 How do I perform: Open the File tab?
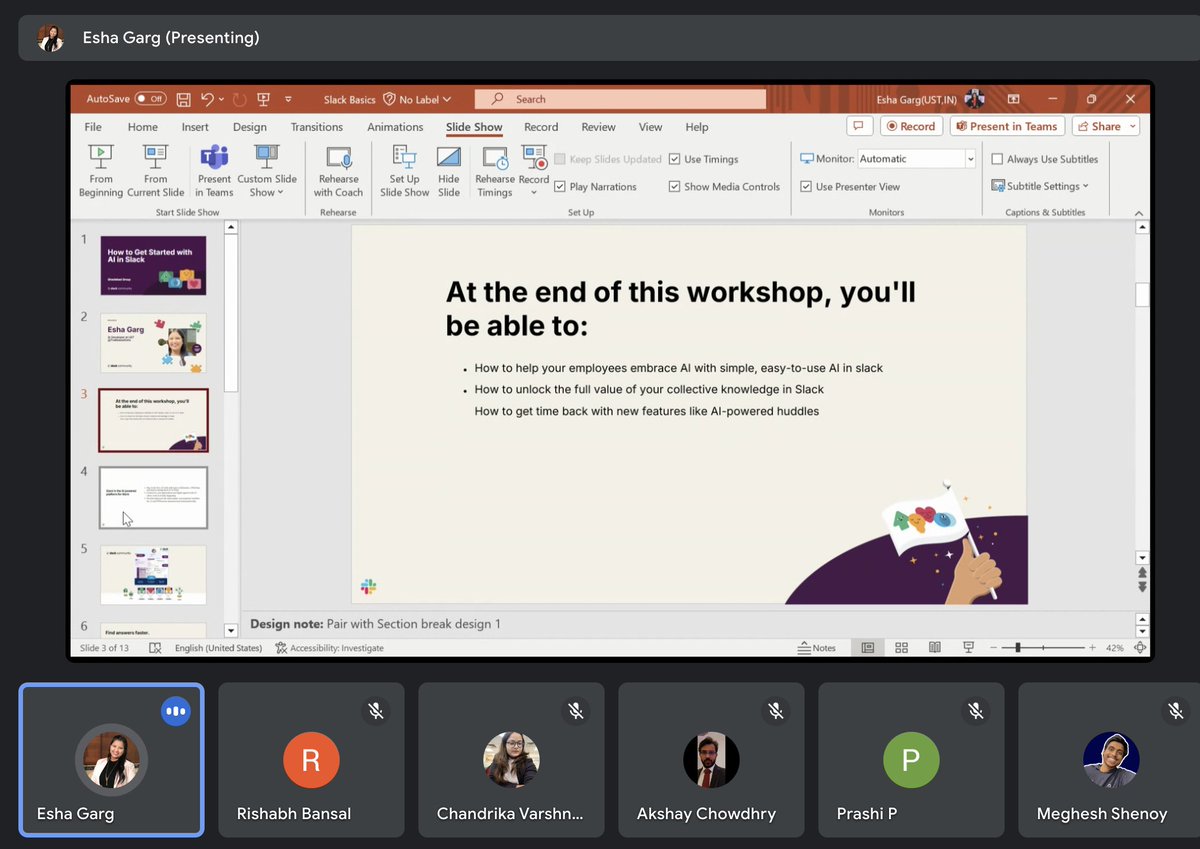(x=93, y=127)
